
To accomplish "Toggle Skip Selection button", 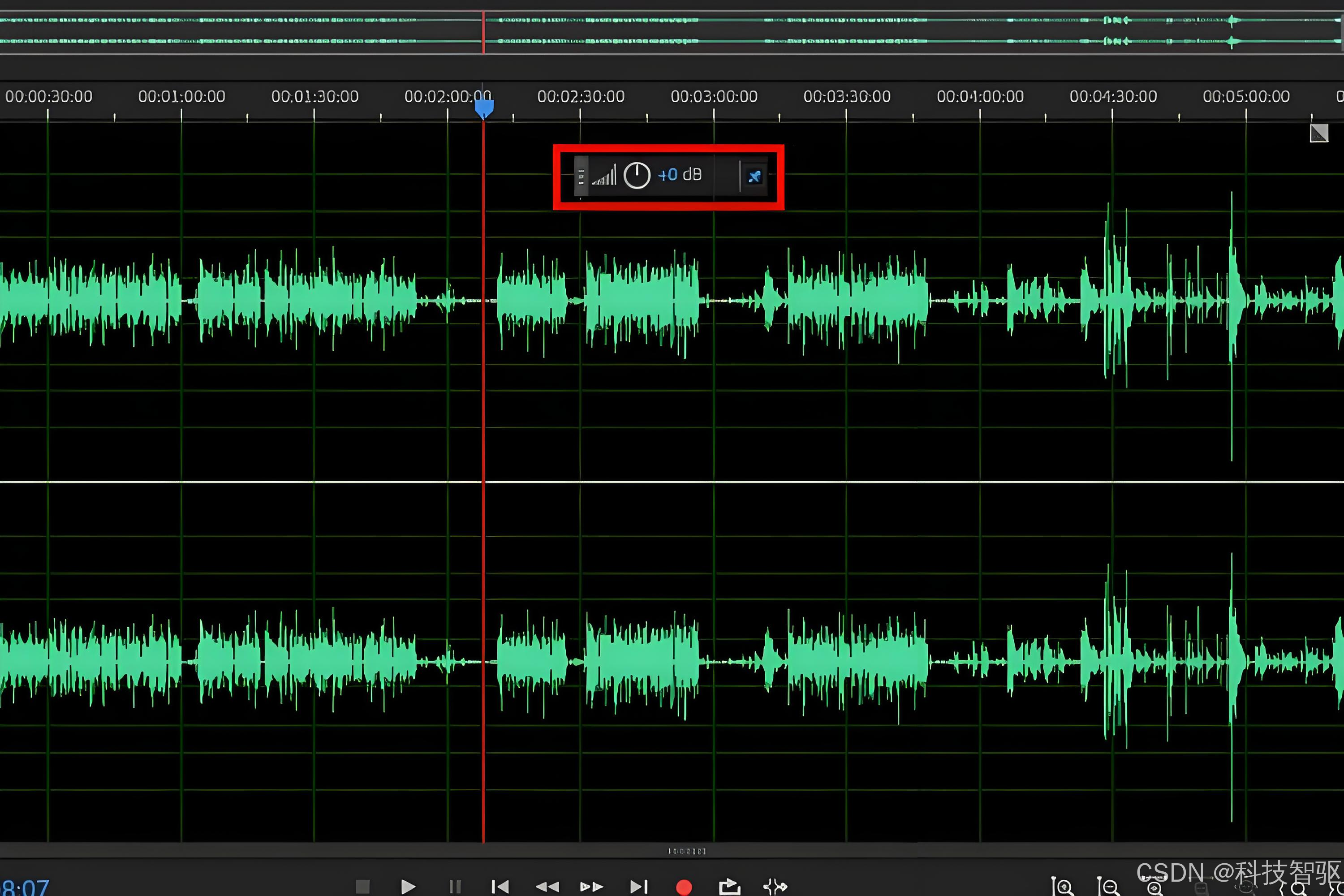I will pyautogui.click(x=775, y=886).
